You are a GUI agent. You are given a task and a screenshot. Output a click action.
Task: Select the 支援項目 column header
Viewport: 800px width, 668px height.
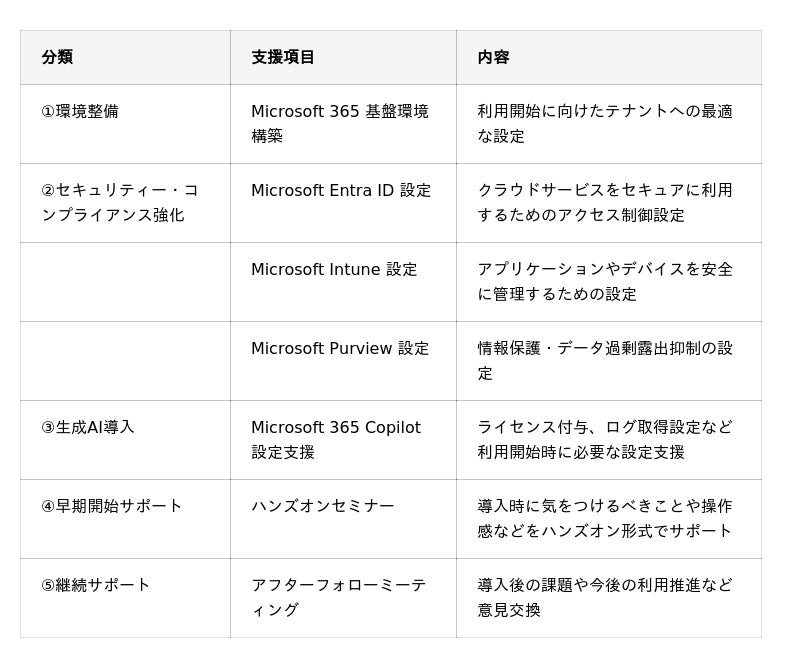pyautogui.click(x=283, y=57)
